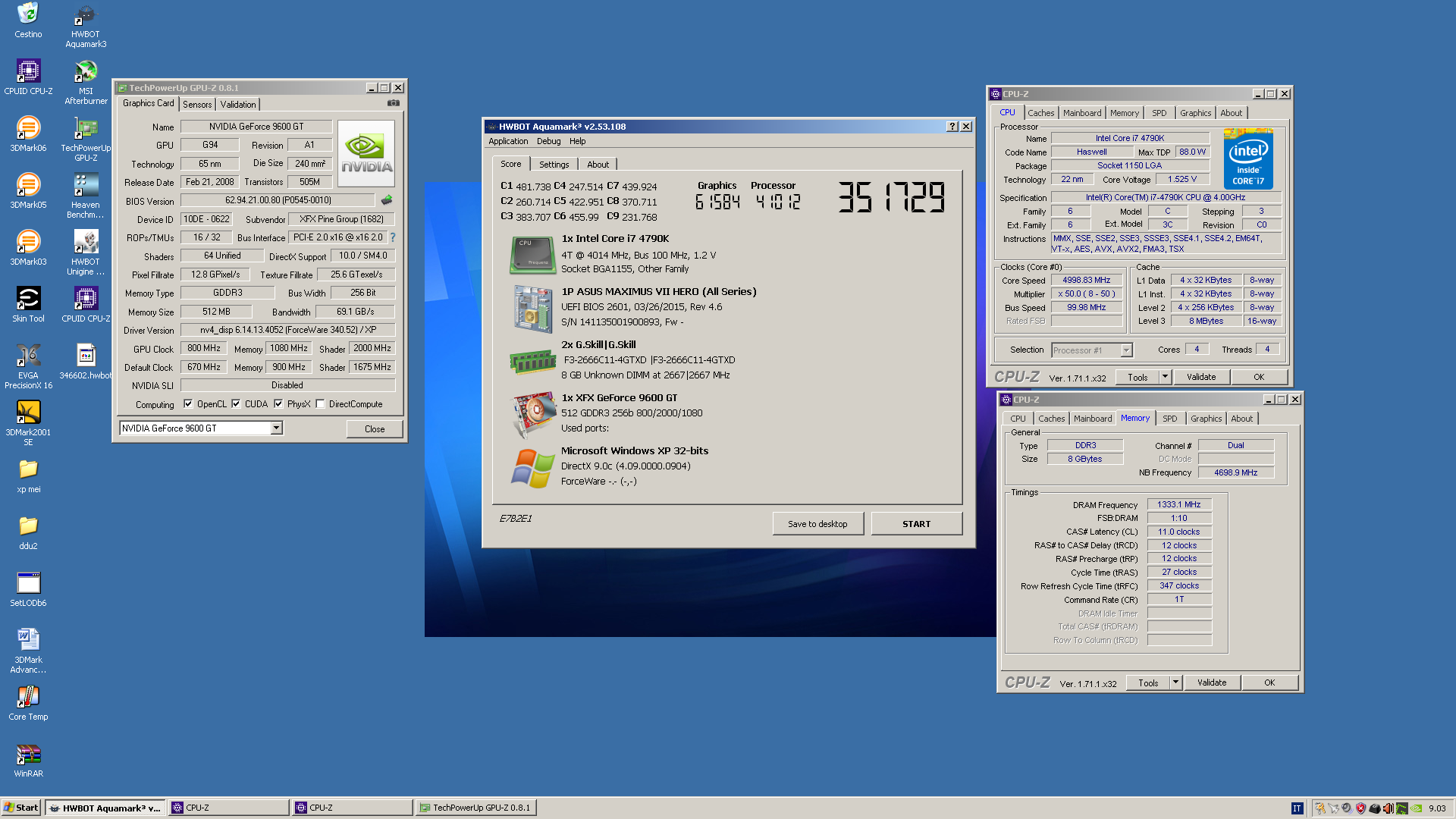Select the HWBOT Aquamark taskbar button

click(x=105, y=808)
